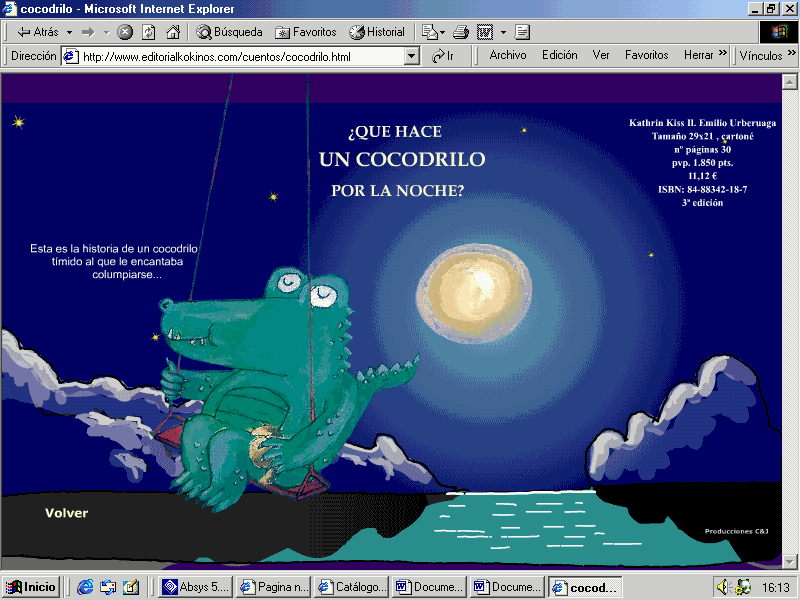Click the moon illustration
The width and height of the screenshot is (800, 600).
474,293
